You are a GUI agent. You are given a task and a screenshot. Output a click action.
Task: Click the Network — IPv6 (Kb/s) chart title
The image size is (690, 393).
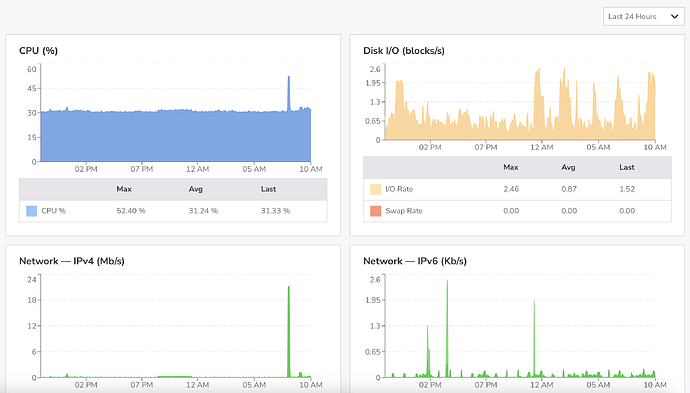415,261
